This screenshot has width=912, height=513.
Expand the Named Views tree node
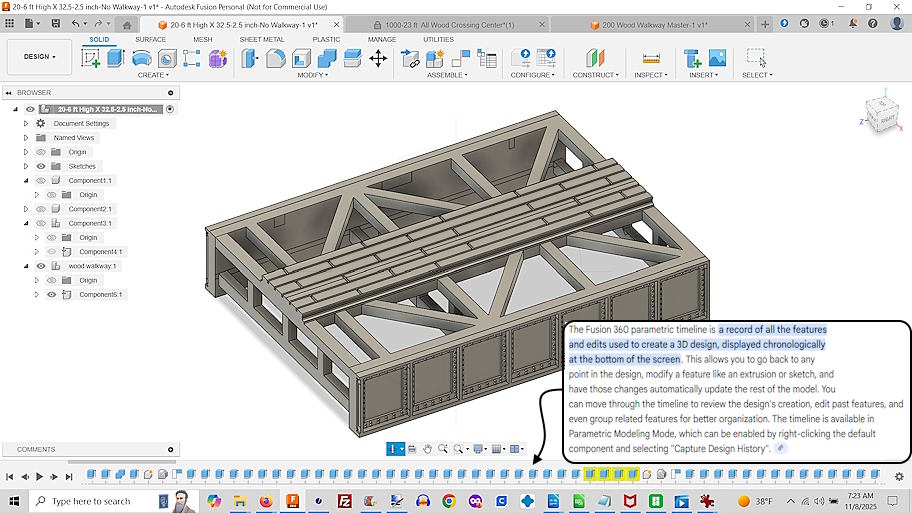(x=27, y=138)
